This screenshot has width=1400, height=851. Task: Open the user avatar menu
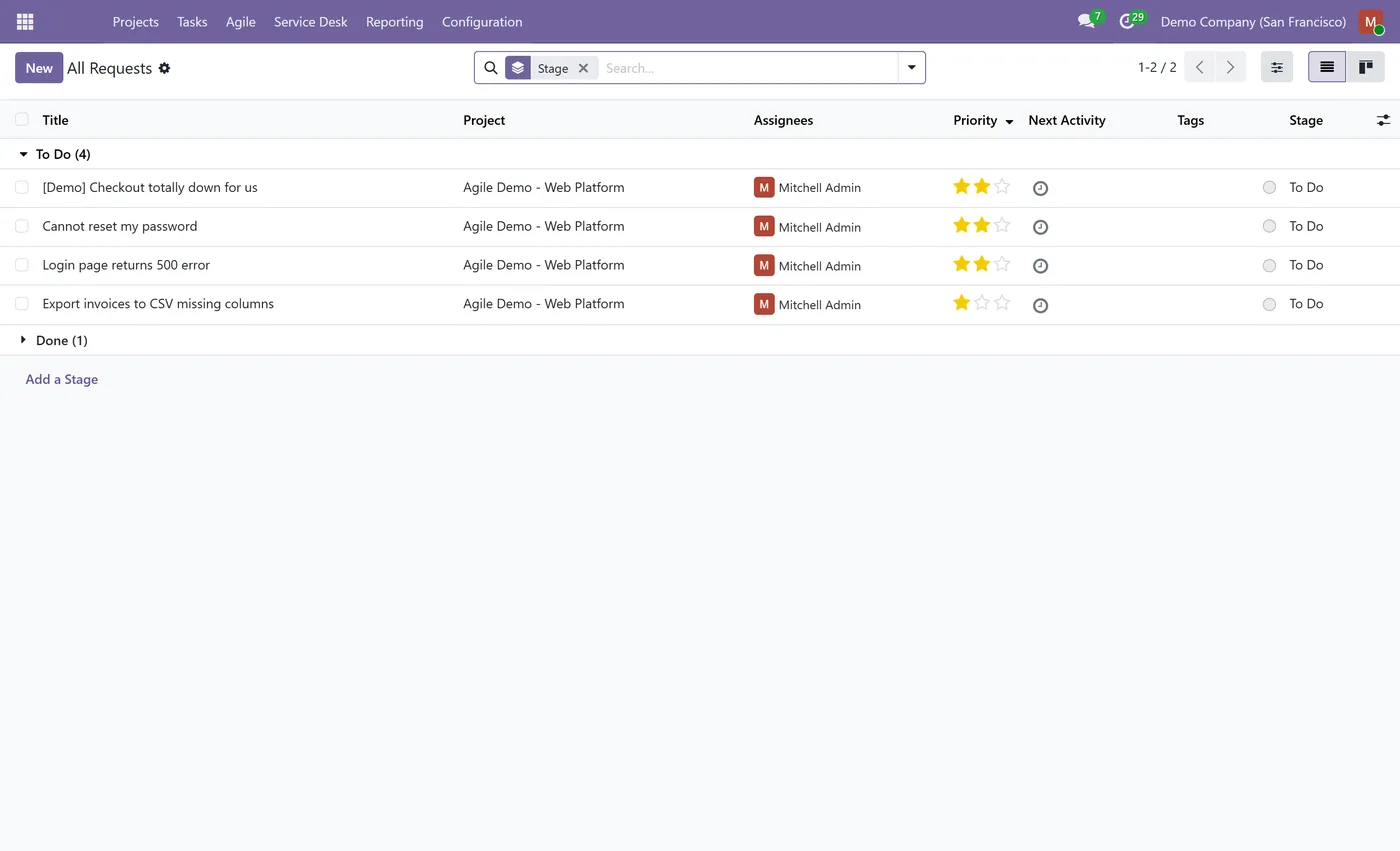1371,21
